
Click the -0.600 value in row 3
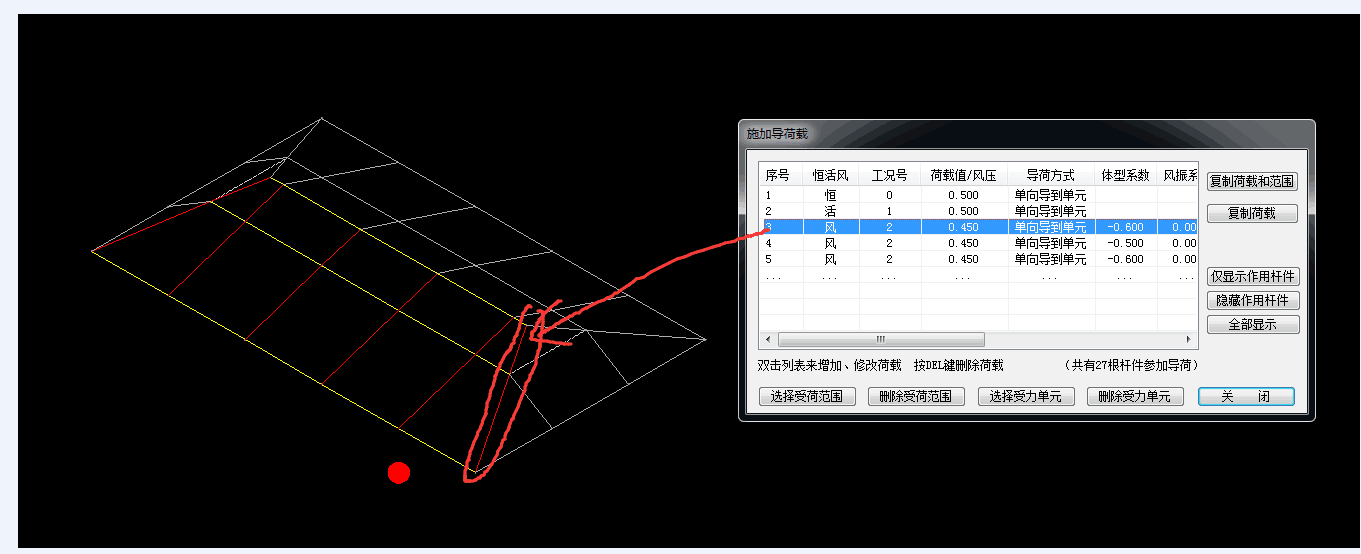click(x=1125, y=227)
